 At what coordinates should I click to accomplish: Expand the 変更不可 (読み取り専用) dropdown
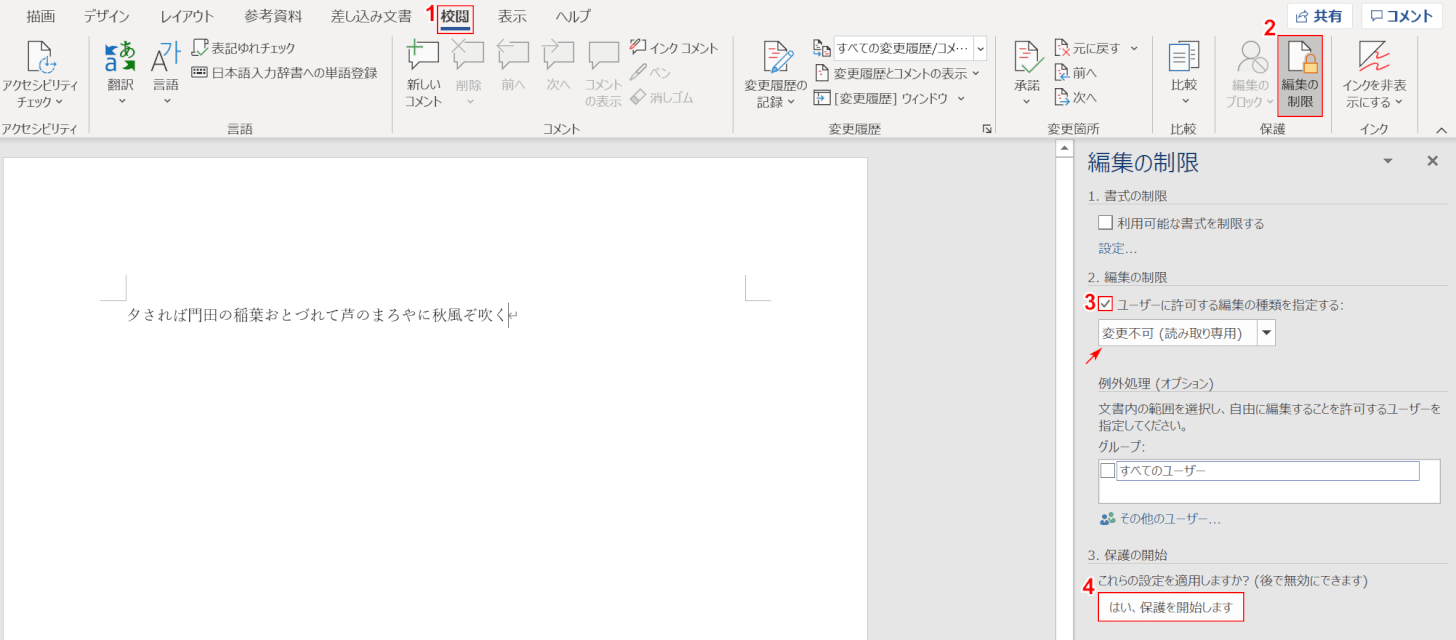coord(1266,334)
